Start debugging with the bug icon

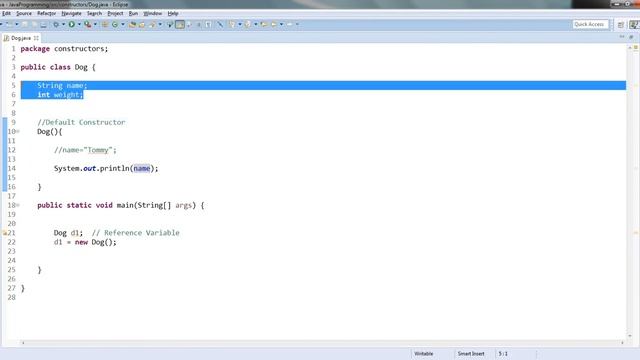(x=56, y=24)
